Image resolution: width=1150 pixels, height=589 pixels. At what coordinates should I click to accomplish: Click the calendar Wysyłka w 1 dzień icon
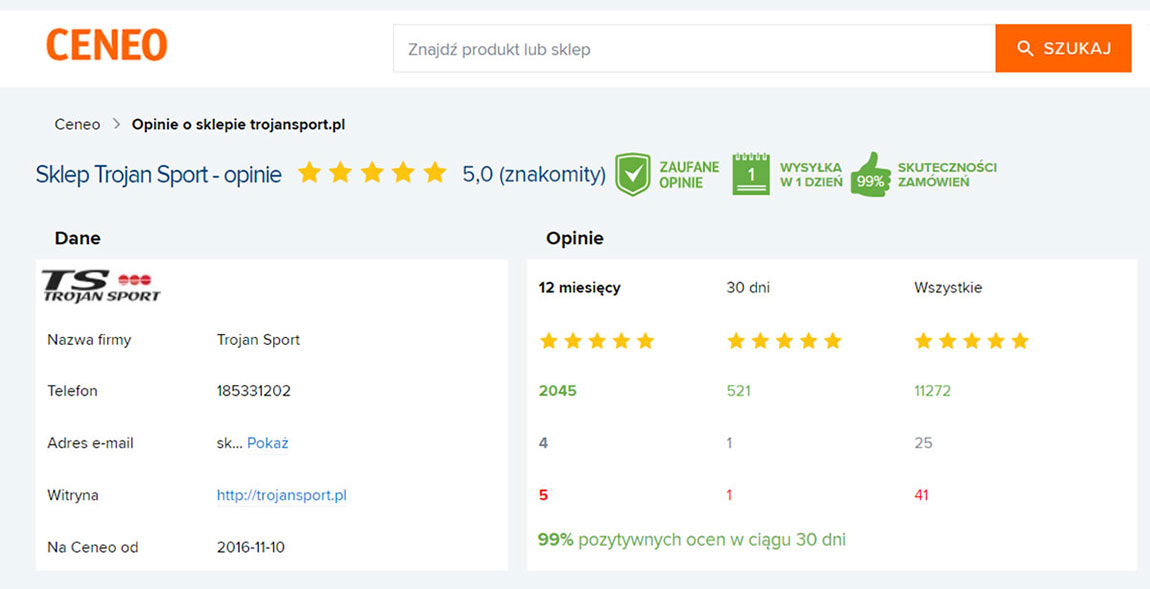pos(751,174)
